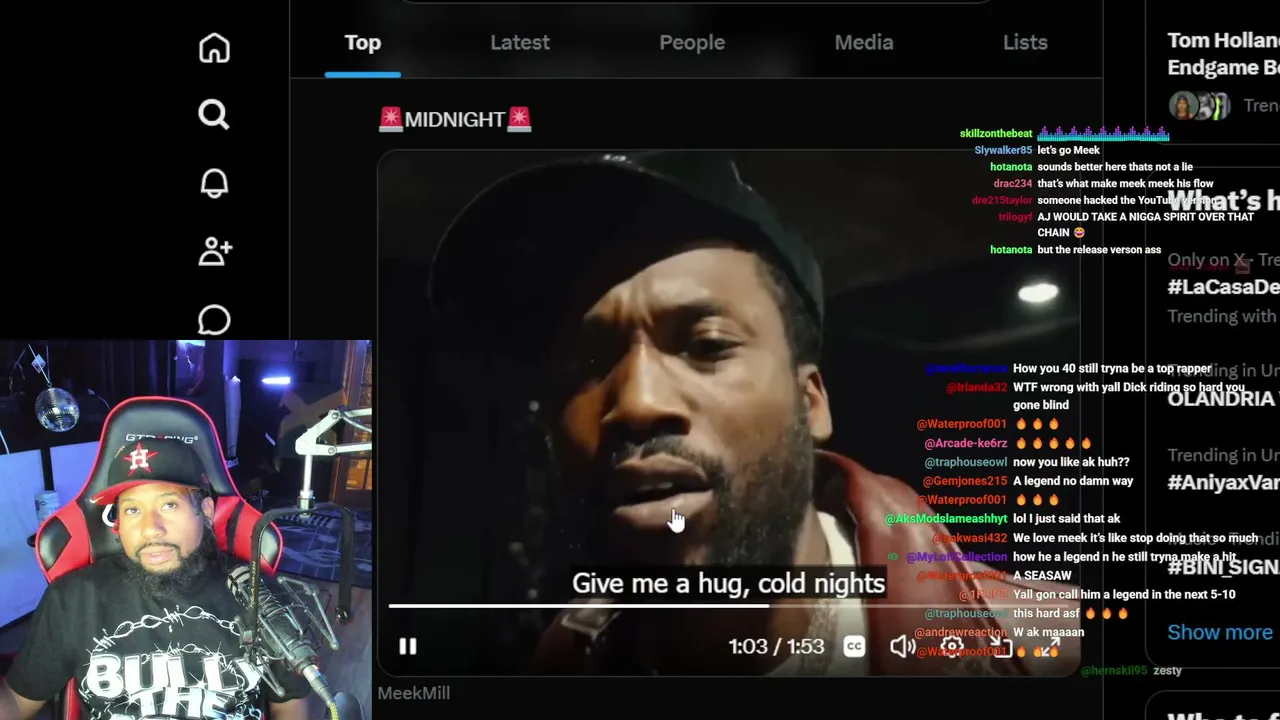Open the #AniyaxVar trending hashtag

1223,482
